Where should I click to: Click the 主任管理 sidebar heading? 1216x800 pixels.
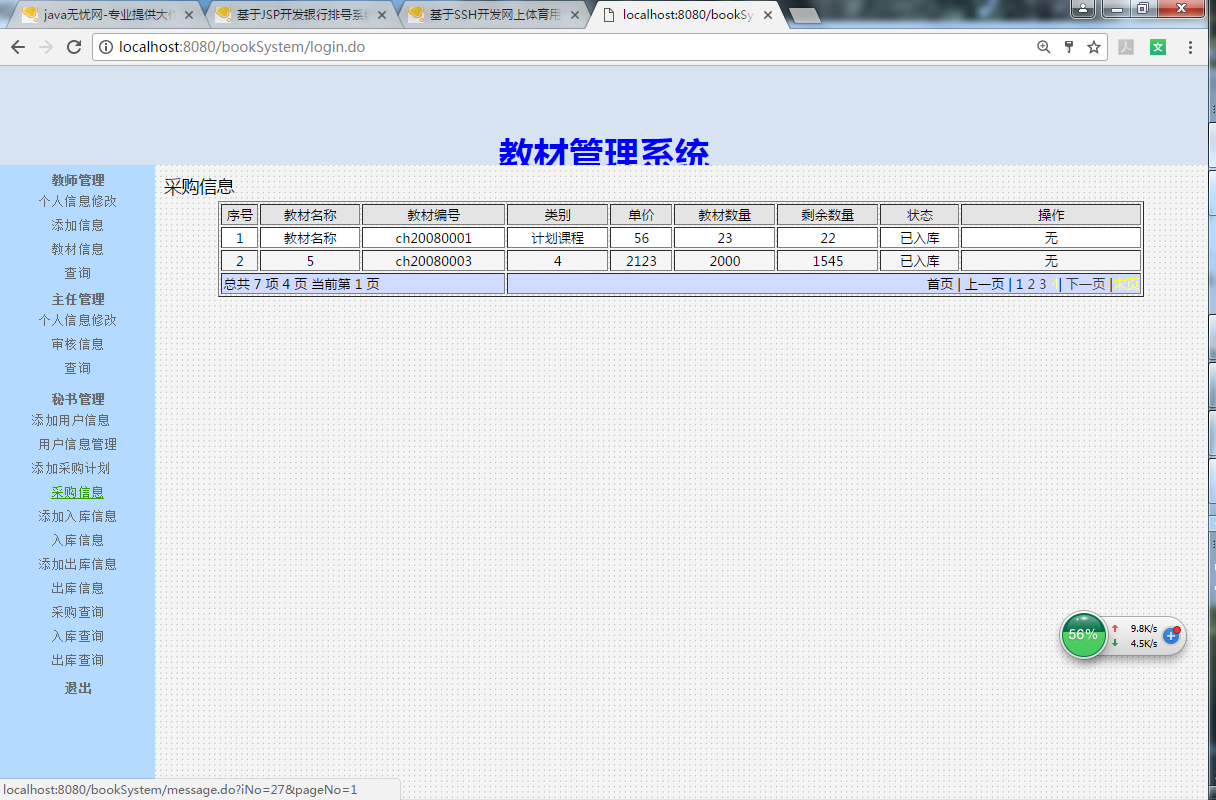tap(78, 299)
